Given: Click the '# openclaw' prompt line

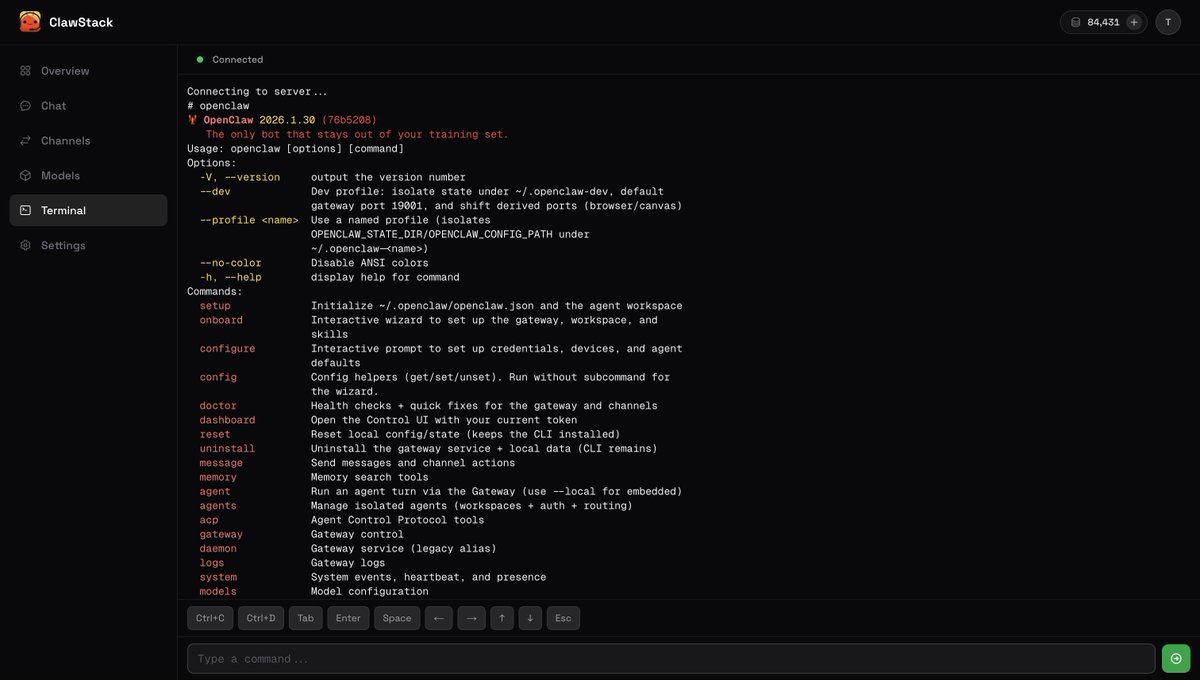Looking at the screenshot, I should pyautogui.click(x=218, y=105).
